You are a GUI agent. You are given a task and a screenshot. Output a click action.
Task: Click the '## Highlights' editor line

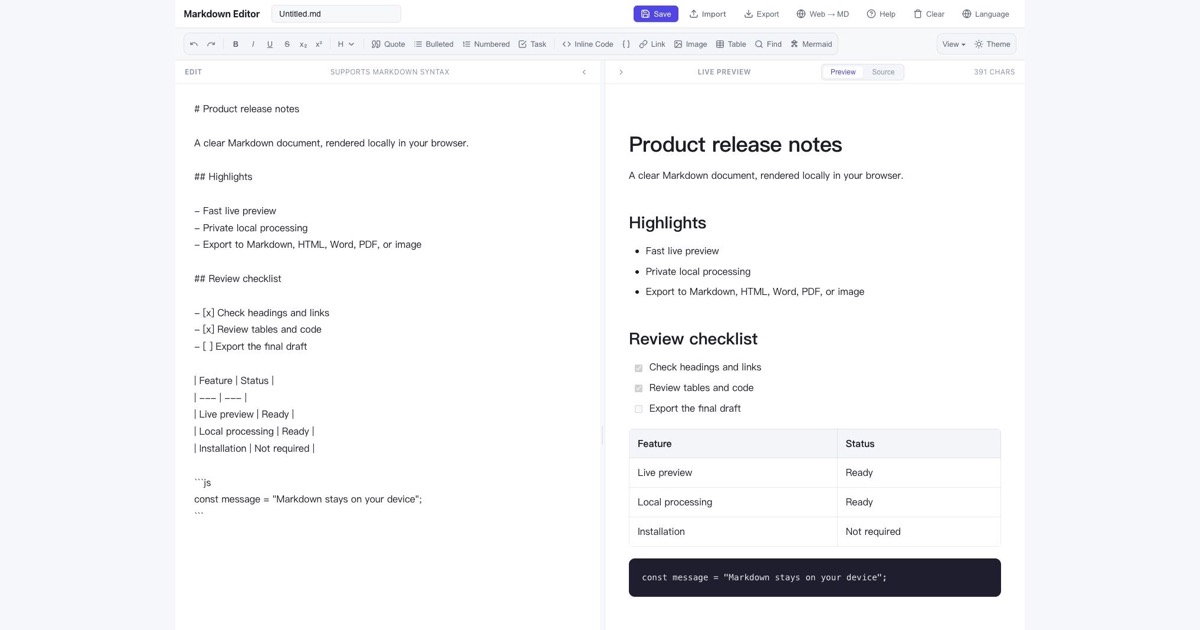coord(223,177)
